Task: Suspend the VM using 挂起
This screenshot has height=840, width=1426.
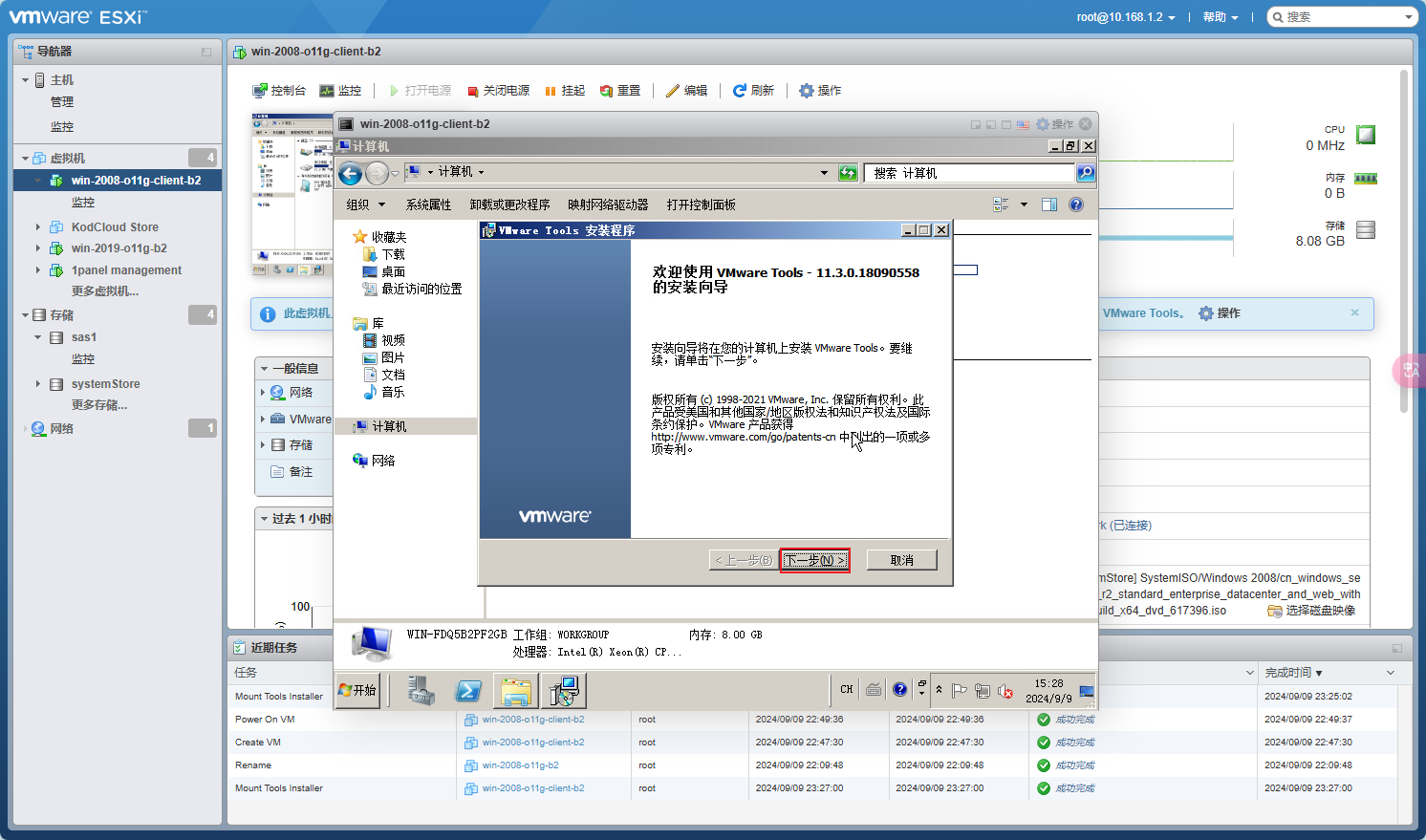Action: pos(565,91)
